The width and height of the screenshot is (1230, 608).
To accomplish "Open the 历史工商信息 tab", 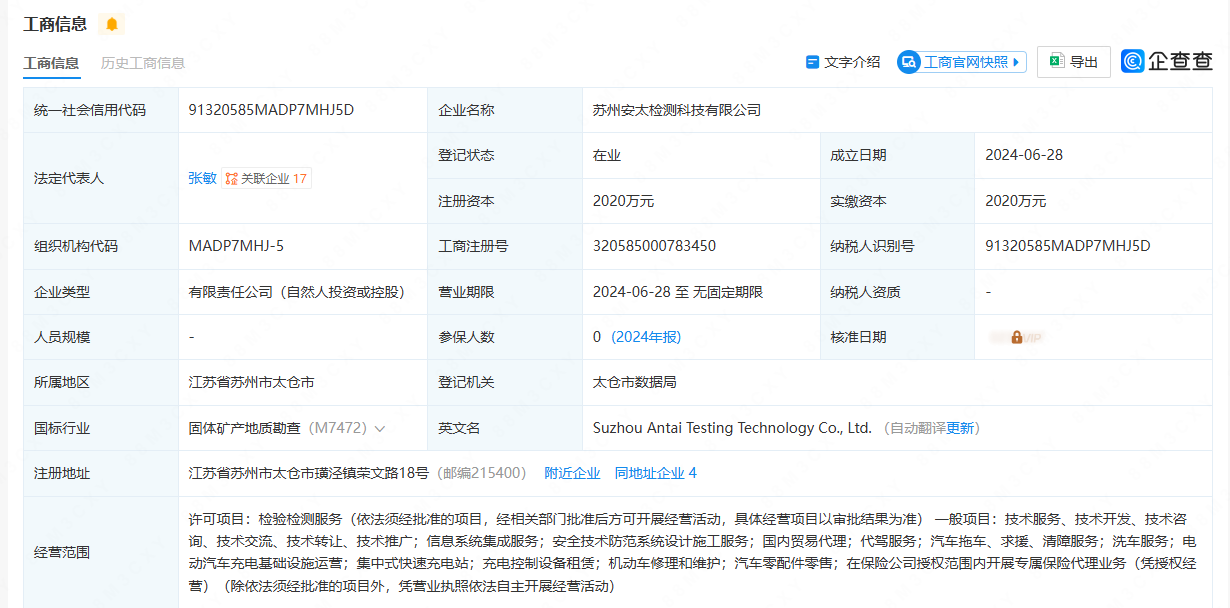I will tap(143, 63).
